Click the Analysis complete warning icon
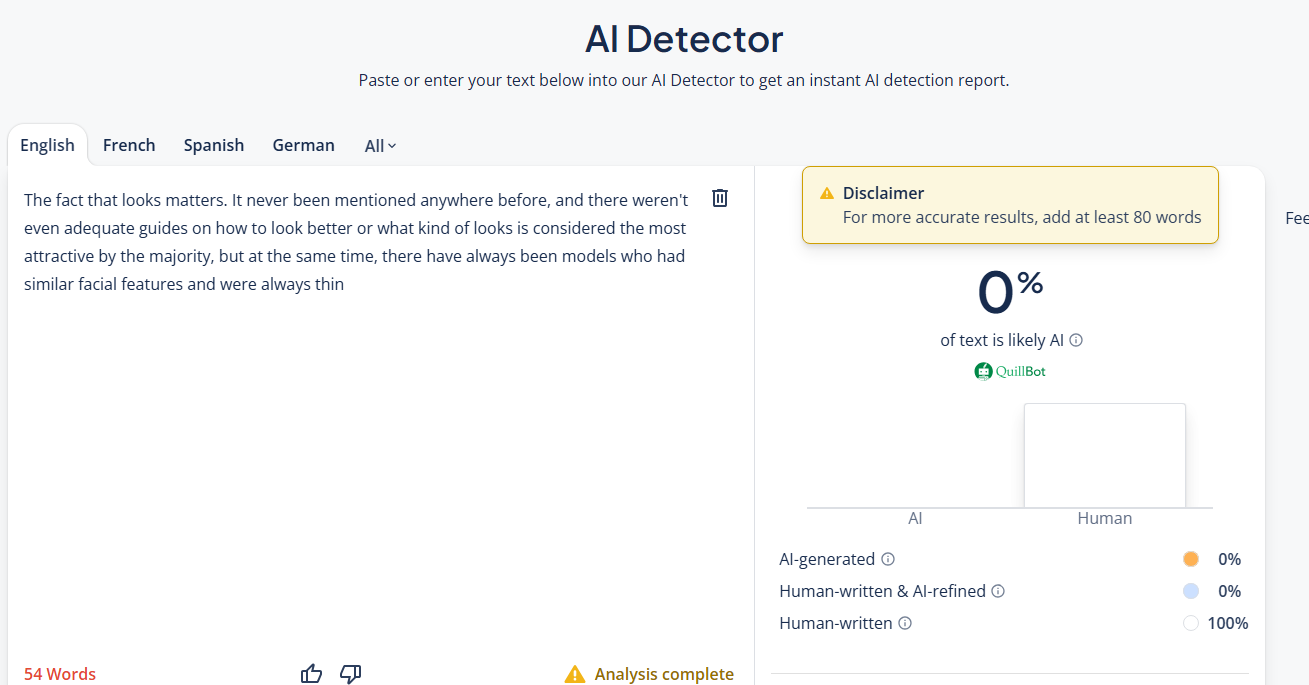Image resolution: width=1309 pixels, height=685 pixels. point(575,674)
